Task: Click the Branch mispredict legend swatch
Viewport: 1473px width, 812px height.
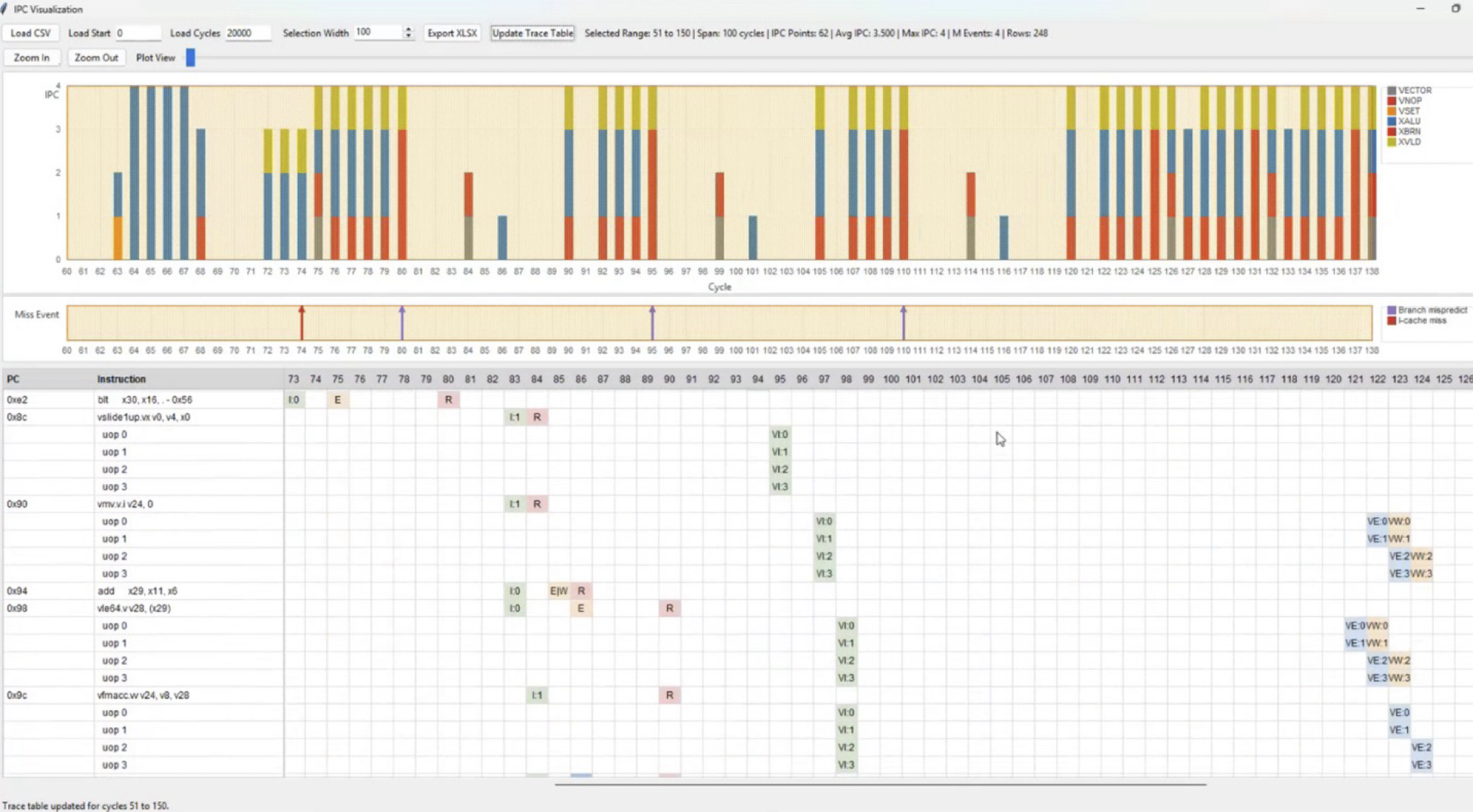Action: point(1391,310)
